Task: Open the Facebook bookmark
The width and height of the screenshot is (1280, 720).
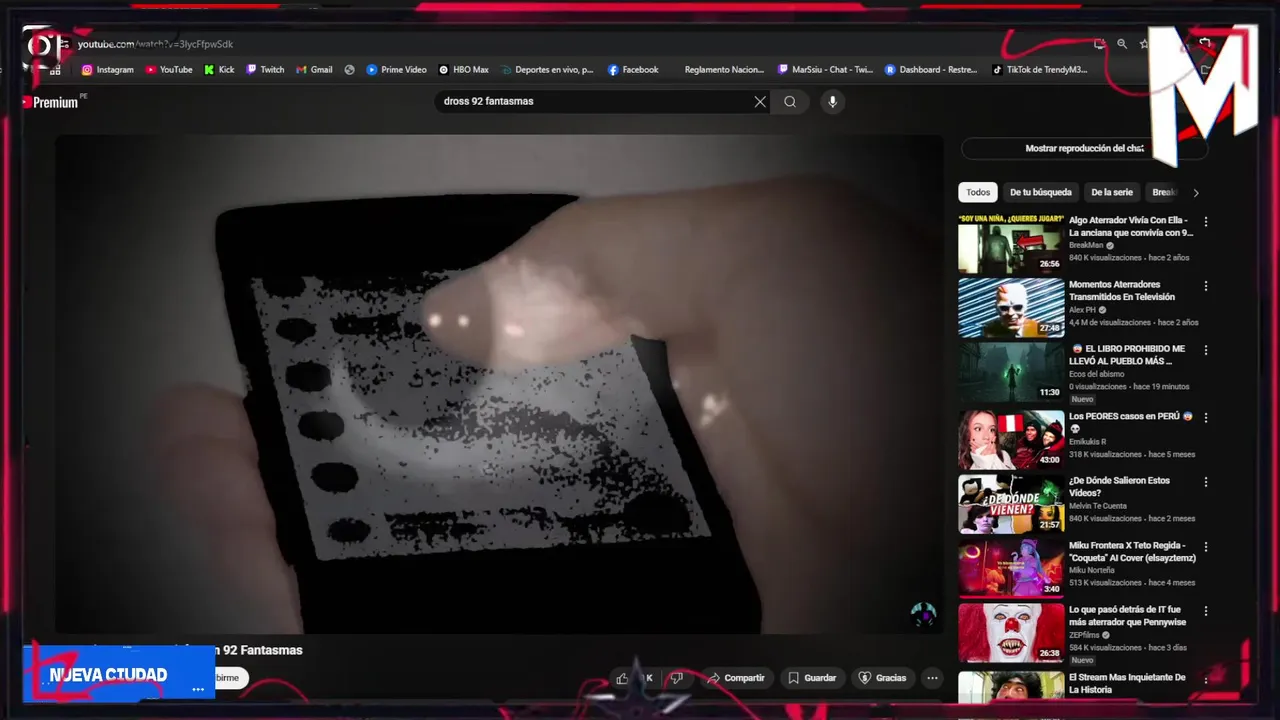Action: tap(633, 70)
